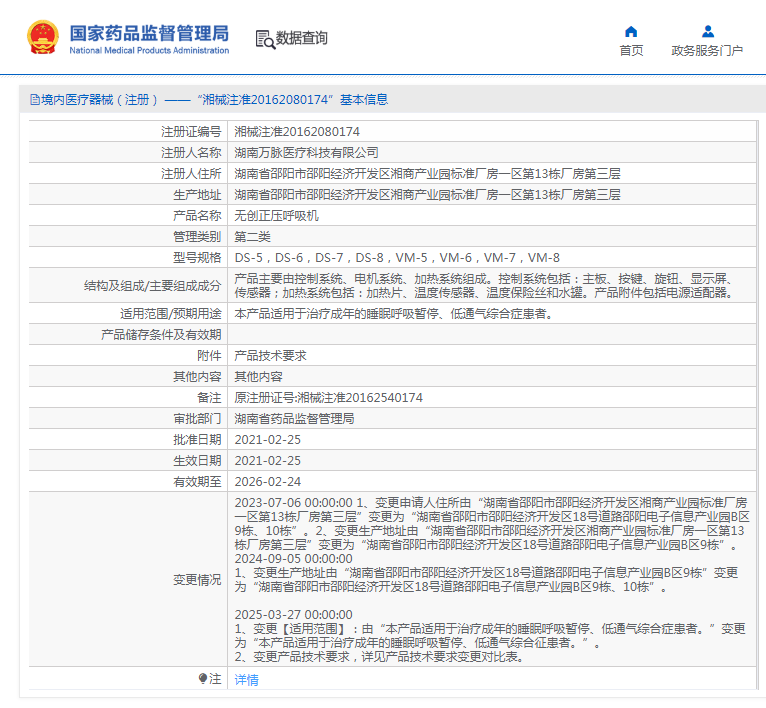766x708 pixels.
Task: Click the house icon above 首页
Action: (x=631, y=31)
